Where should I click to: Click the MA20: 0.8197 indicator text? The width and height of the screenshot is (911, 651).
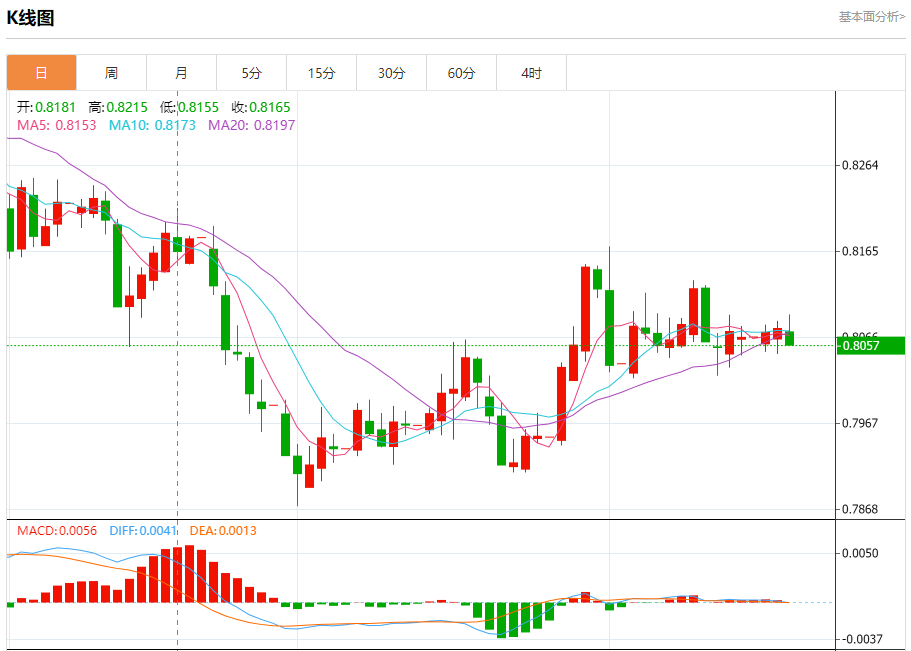(252, 125)
